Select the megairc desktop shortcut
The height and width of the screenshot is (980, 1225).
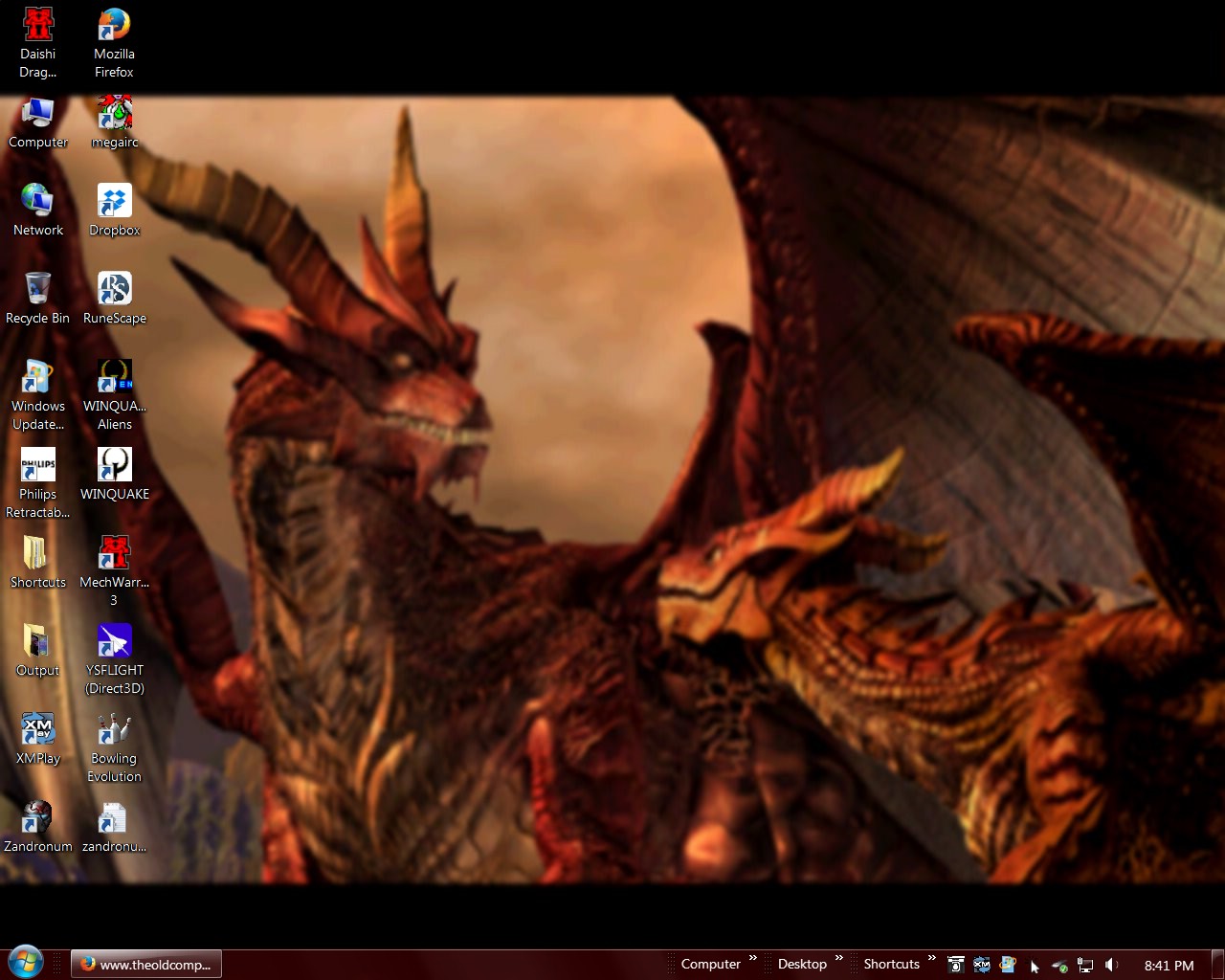pyautogui.click(x=115, y=122)
